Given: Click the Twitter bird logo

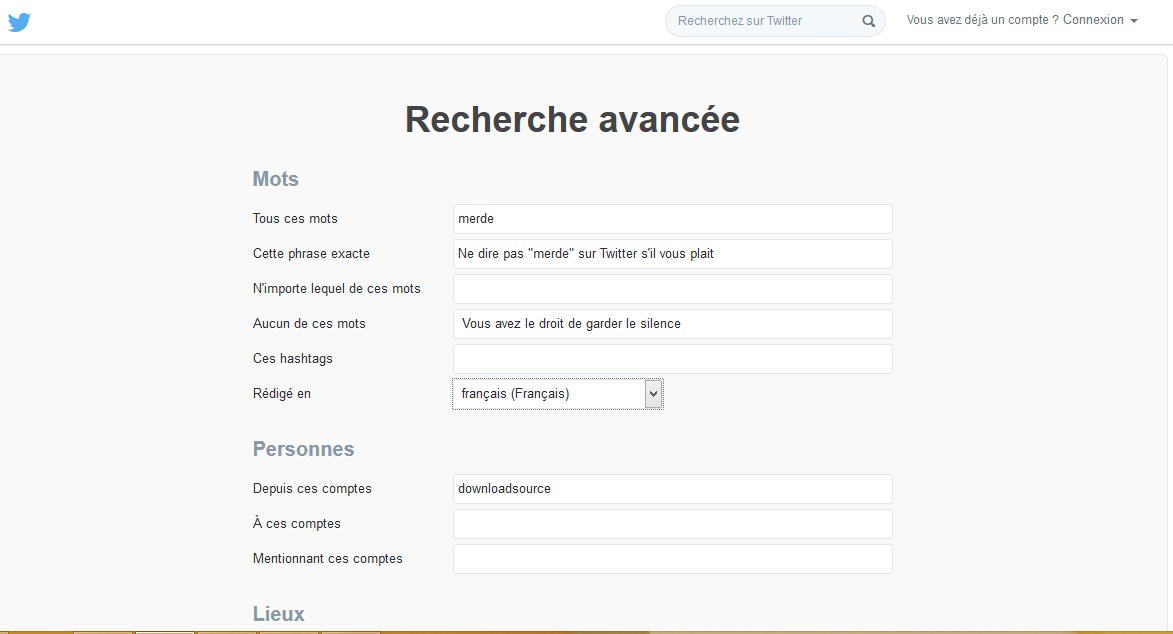Looking at the screenshot, I should 19,22.
